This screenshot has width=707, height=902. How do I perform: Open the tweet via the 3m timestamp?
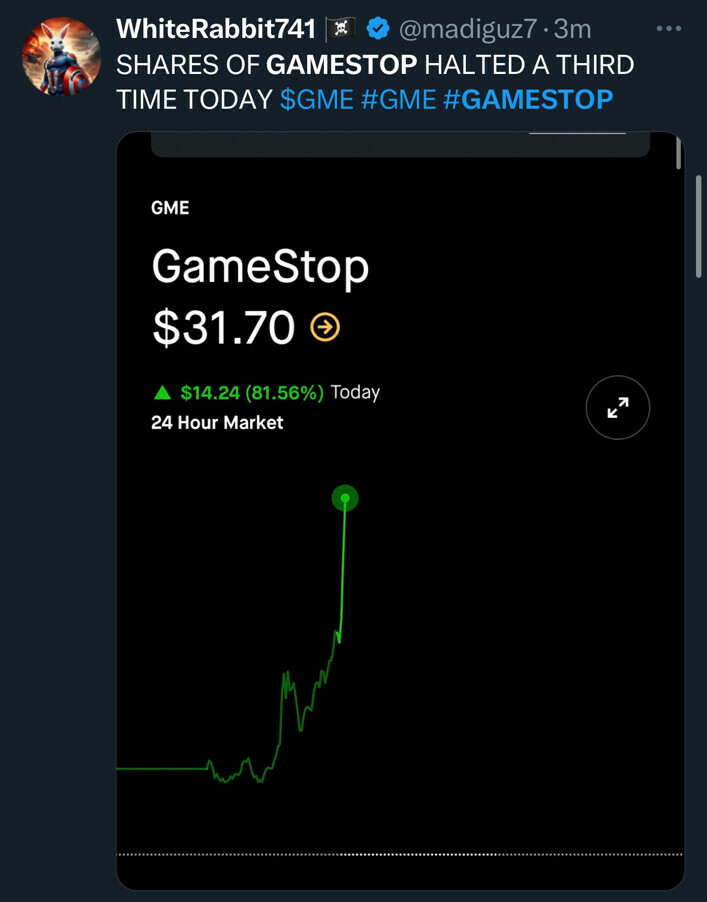573,30
